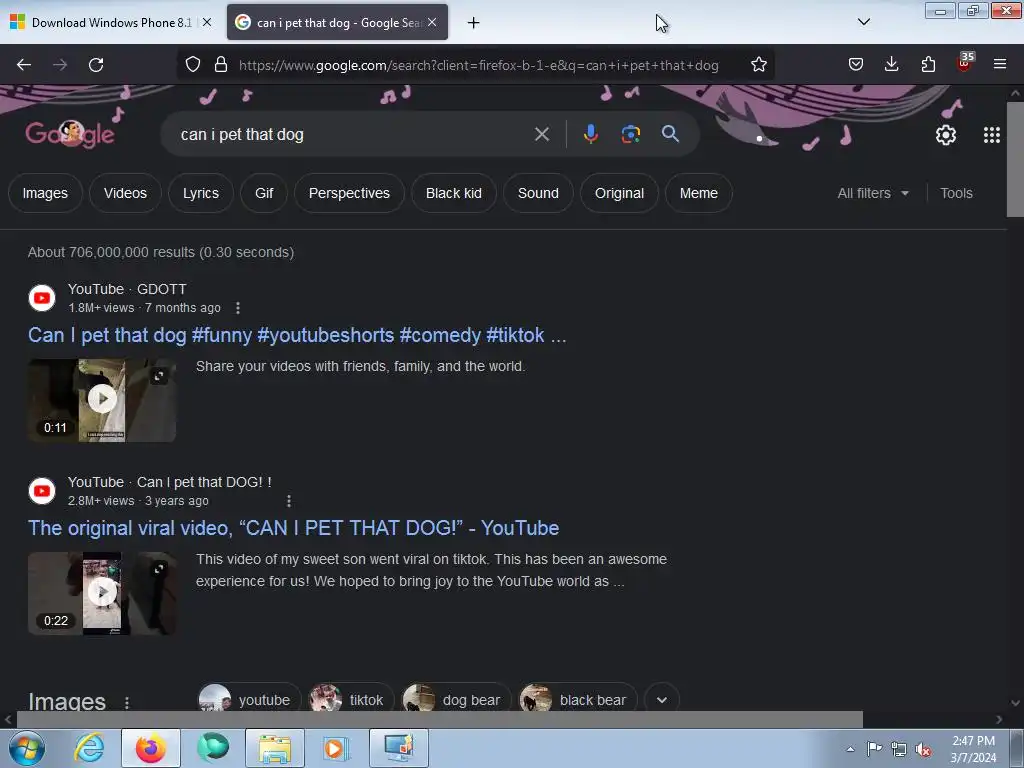Click the forward navigation arrow

point(60,65)
